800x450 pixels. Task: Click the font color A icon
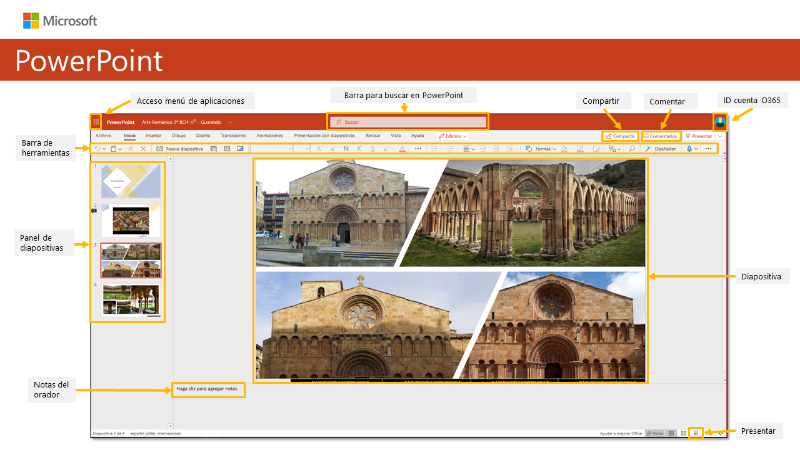click(x=402, y=148)
